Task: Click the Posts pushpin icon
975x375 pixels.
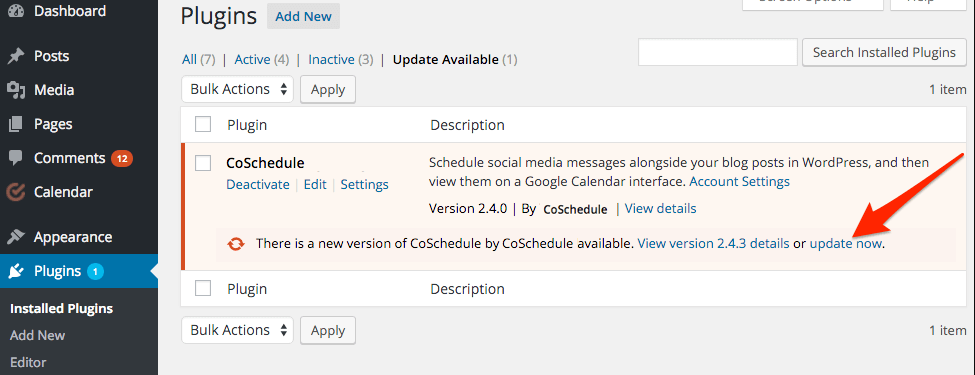Action: click(16, 57)
